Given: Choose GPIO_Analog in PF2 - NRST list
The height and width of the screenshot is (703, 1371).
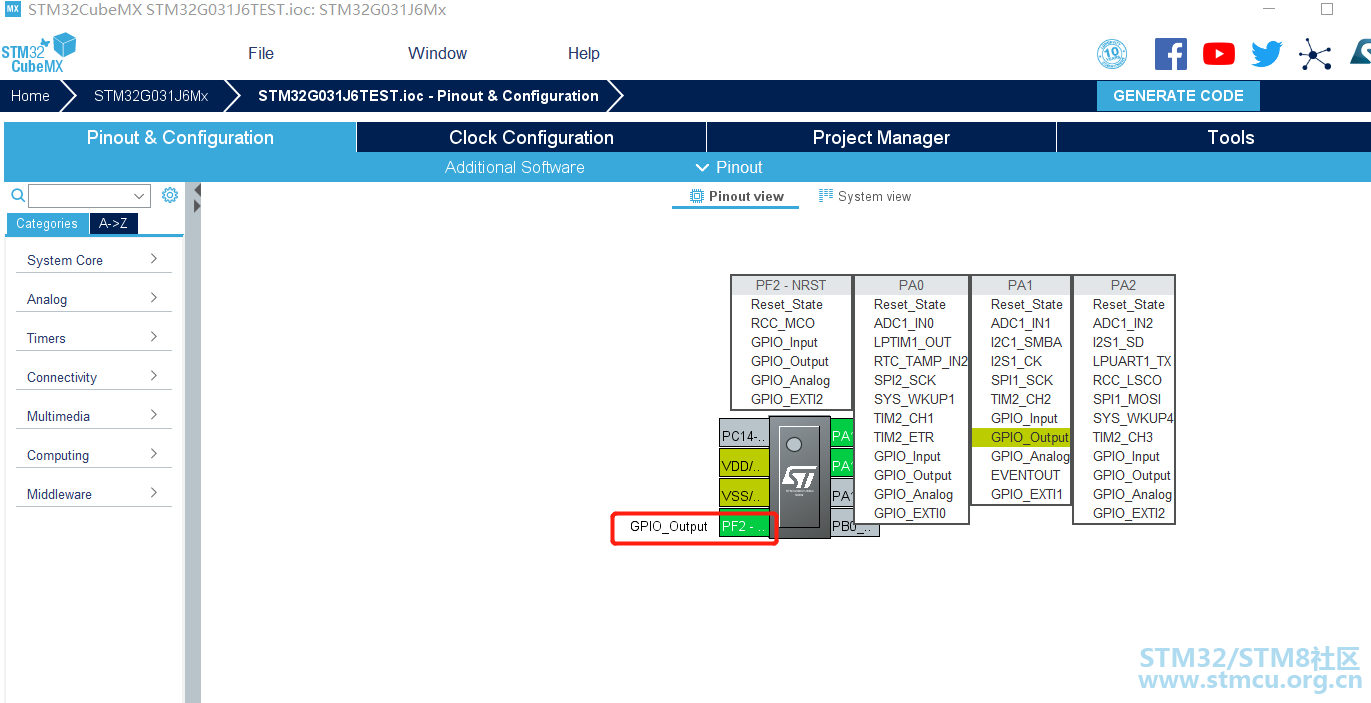Looking at the screenshot, I should pyautogui.click(x=790, y=380).
